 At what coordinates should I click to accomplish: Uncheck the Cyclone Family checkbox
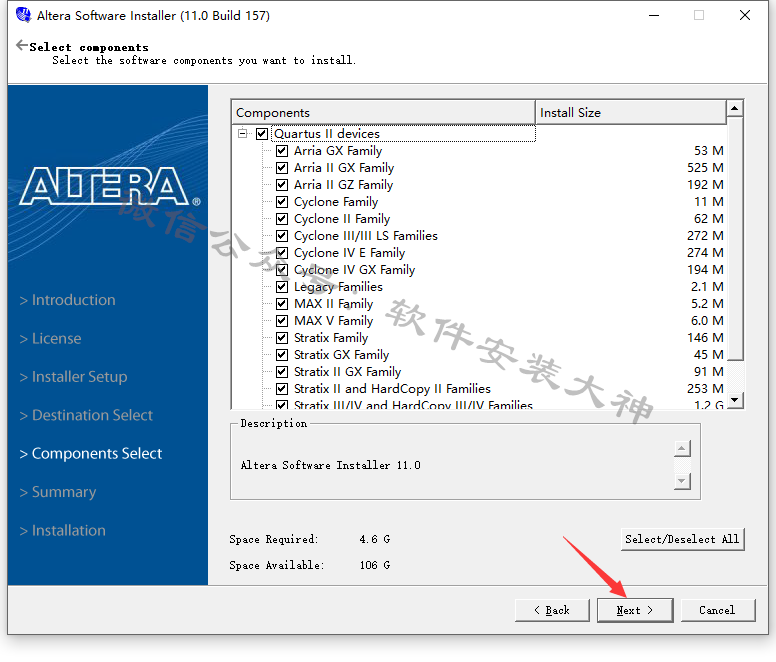click(x=282, y=202)
